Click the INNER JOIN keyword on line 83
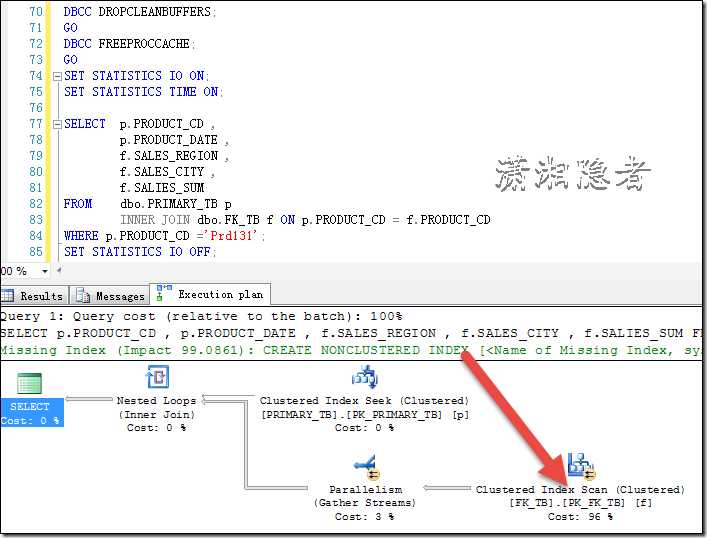 click(x=155, y=220)
